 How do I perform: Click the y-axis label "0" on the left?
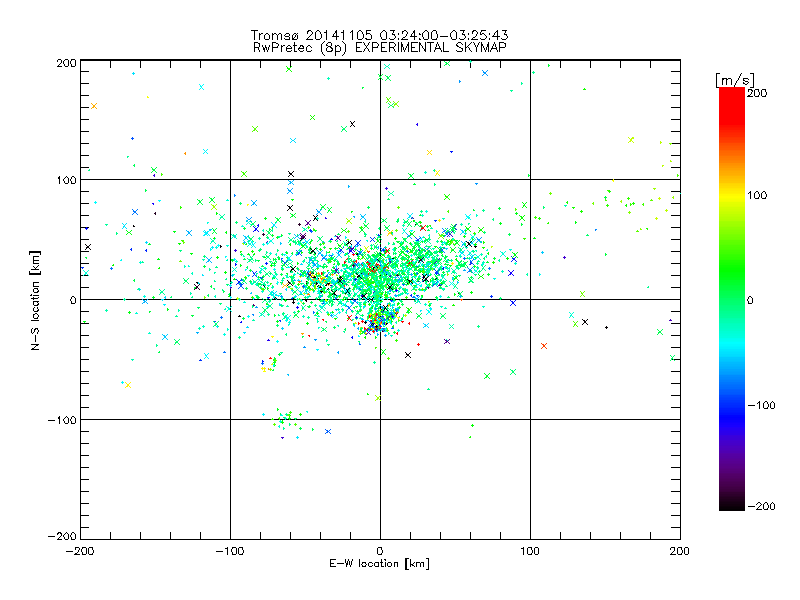(x=73, y=300)
